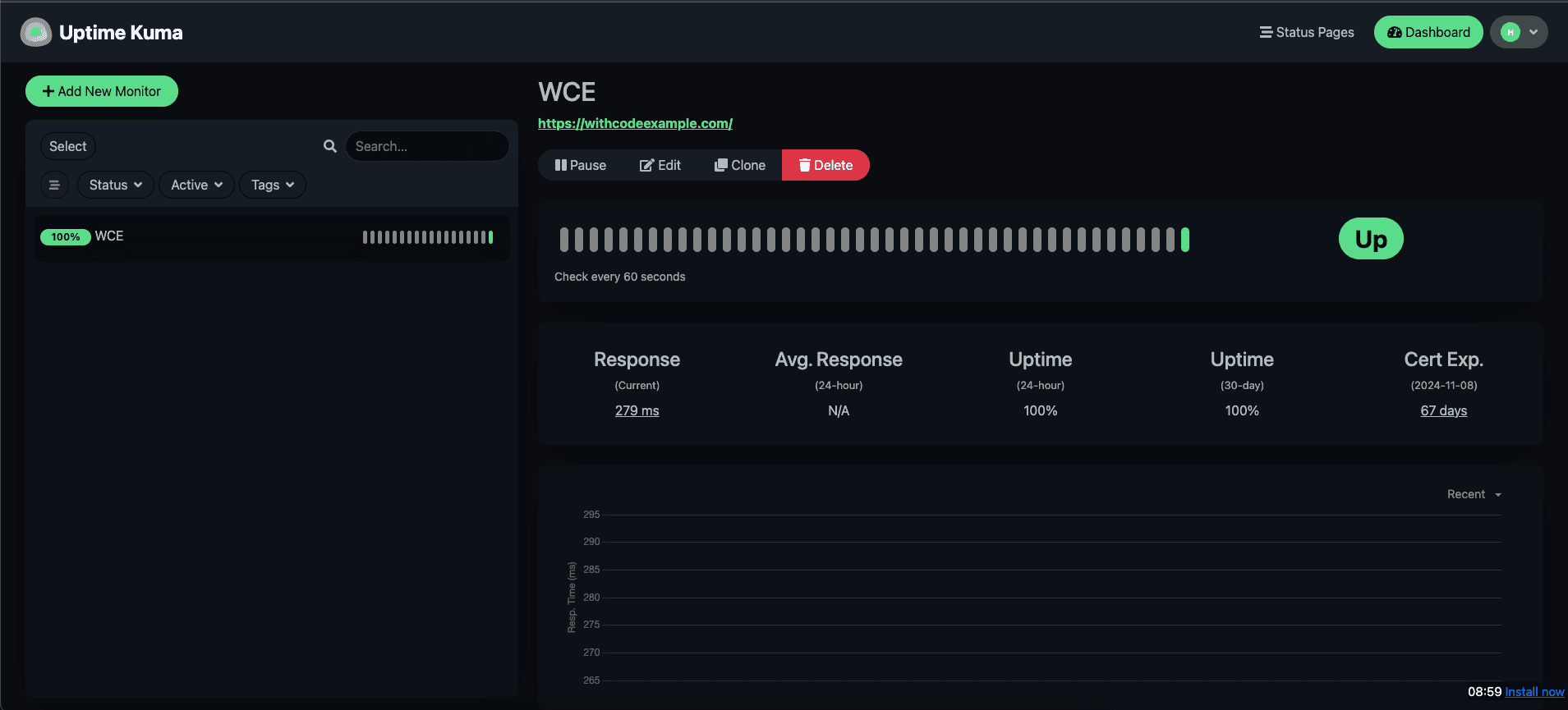Click the Uptime Kuma logo icon
Screen dimensions: 1568x710
pyautogui.click(x=35, y=32)
